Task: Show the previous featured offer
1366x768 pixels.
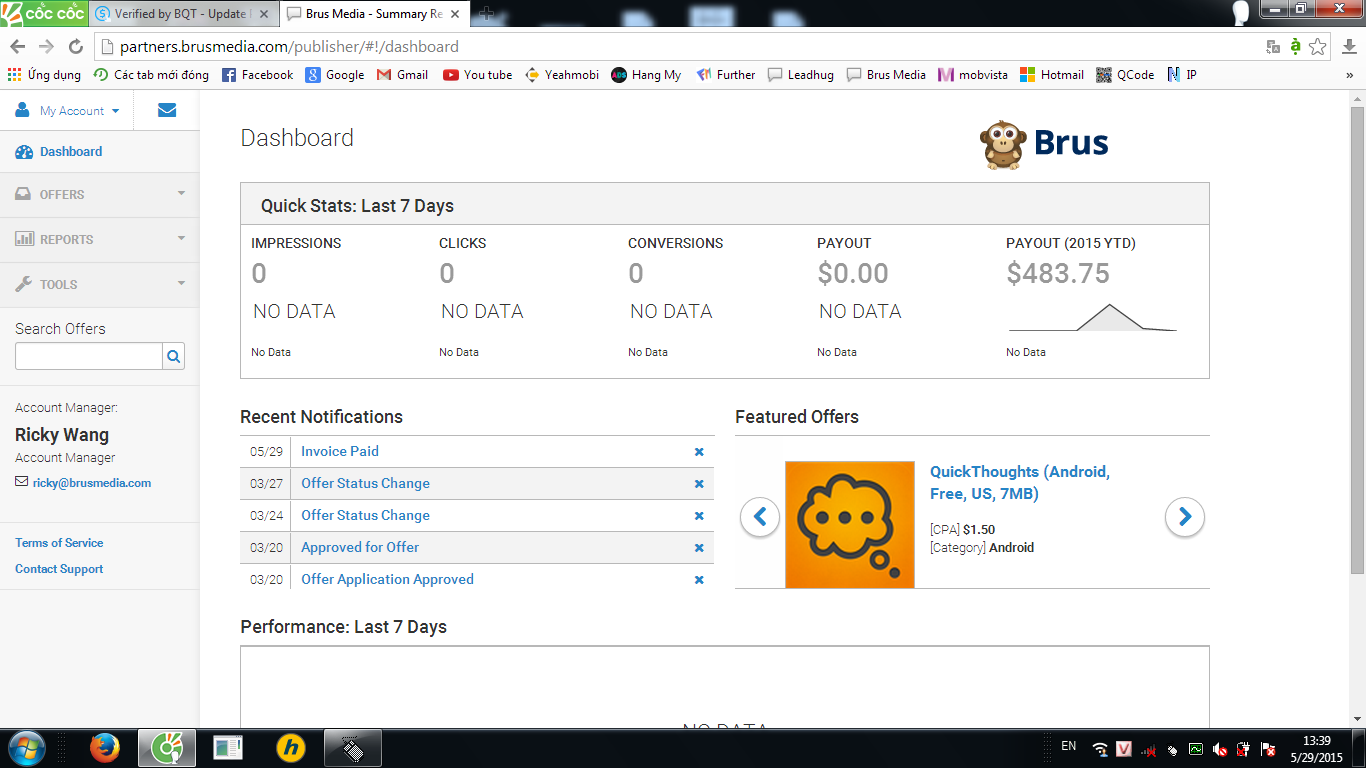Action: pos(760,517)
